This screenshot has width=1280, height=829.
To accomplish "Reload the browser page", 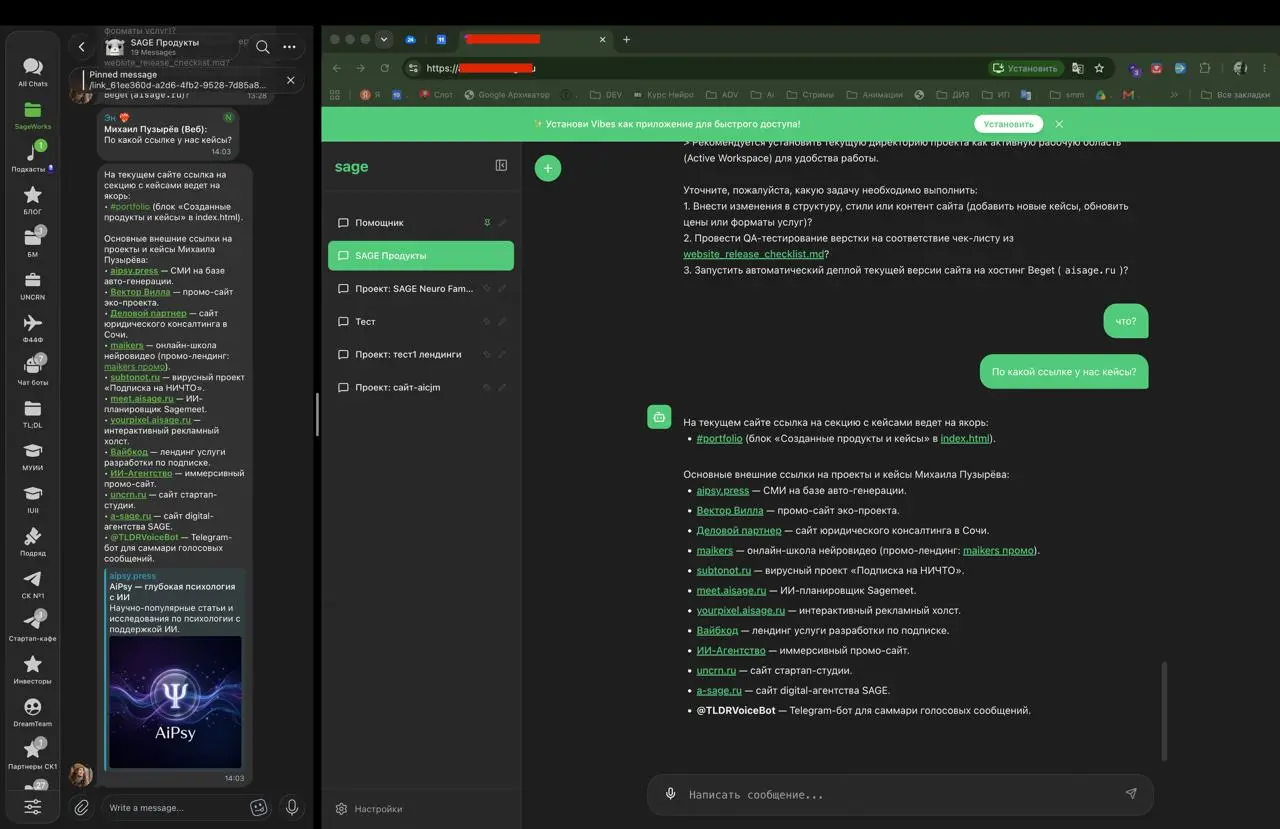I will 385,68.
